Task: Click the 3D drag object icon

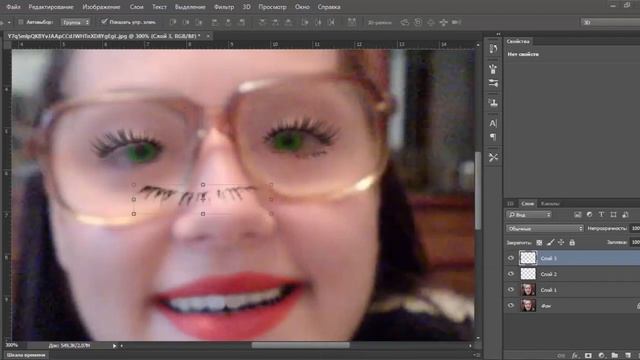Action: pos(431,22)
